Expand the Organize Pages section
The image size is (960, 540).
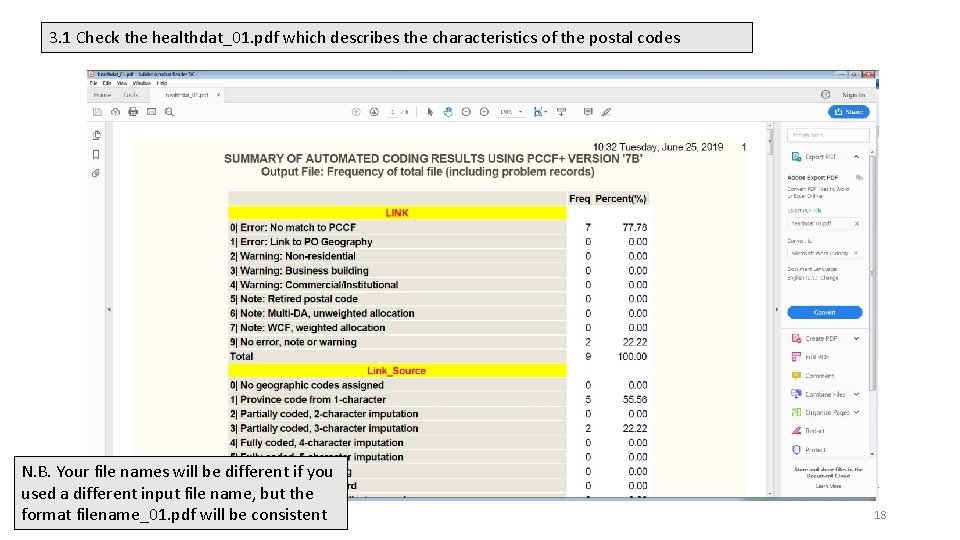click(856, 413)
